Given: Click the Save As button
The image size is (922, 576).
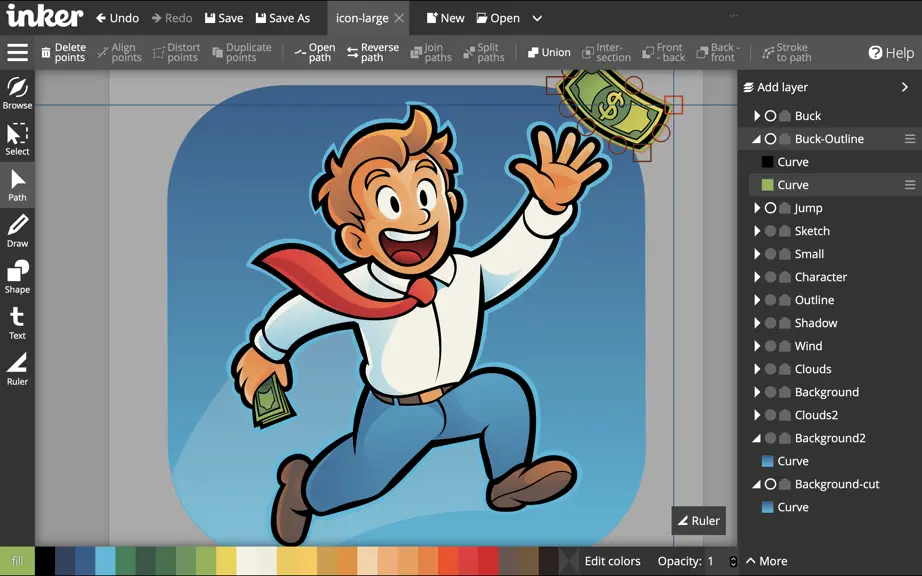Looking at the screenshot, I should click(x=282, y=18).
